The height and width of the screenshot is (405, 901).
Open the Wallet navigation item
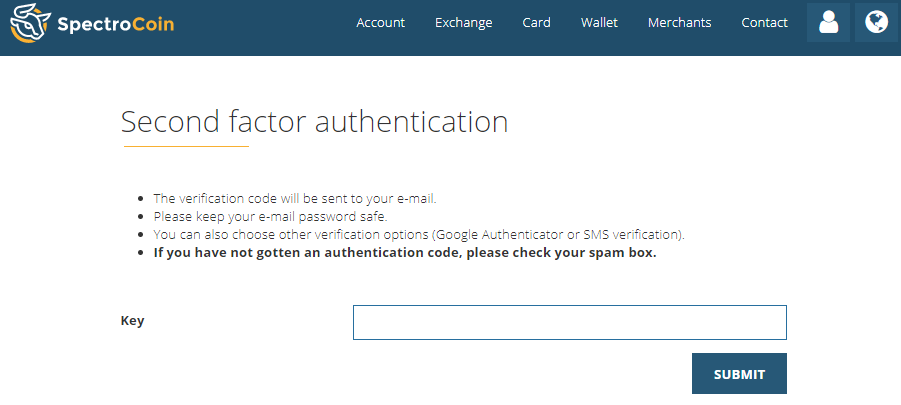(599, 22)
